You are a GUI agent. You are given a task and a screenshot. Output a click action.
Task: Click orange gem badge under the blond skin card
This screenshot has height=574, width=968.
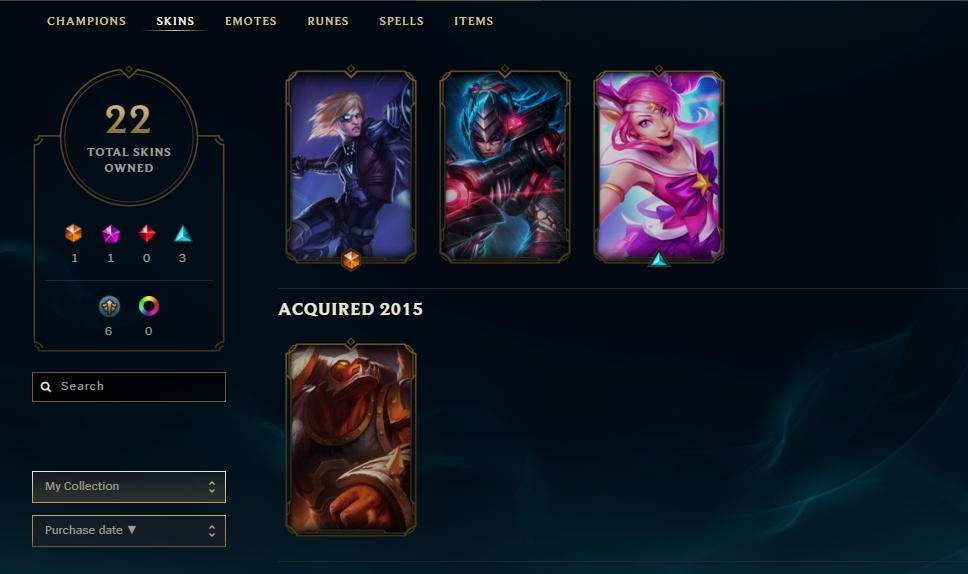point(351,260)
